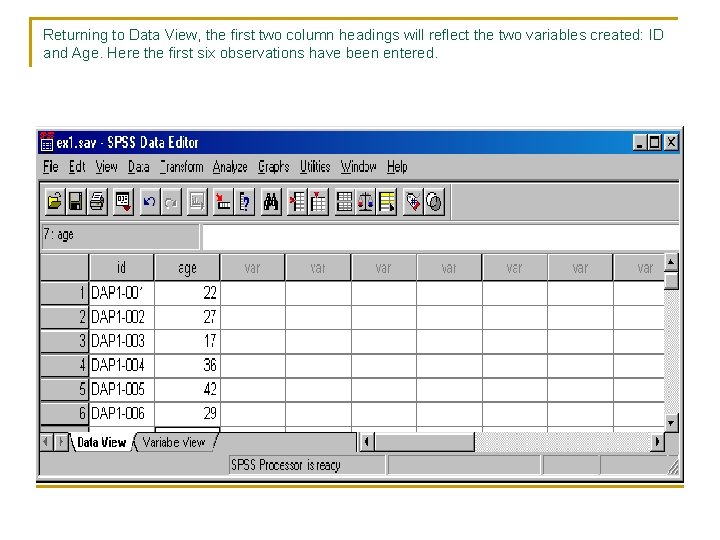Image resolution: width=720 pixels, height=540 pixels.
Task: Click the Go to Case icon
Action: (x=224, y=202)
